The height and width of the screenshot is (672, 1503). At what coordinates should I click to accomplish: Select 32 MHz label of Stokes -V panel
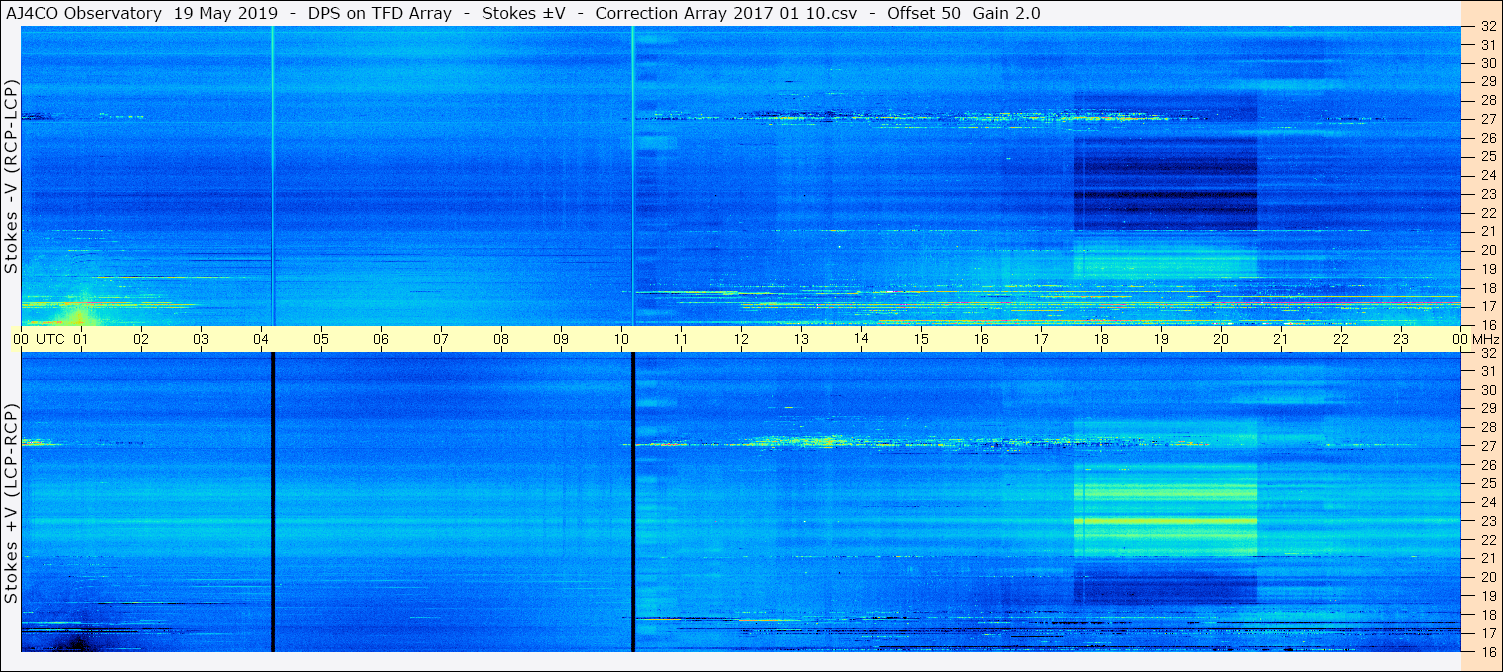[x=1487, y=28]
